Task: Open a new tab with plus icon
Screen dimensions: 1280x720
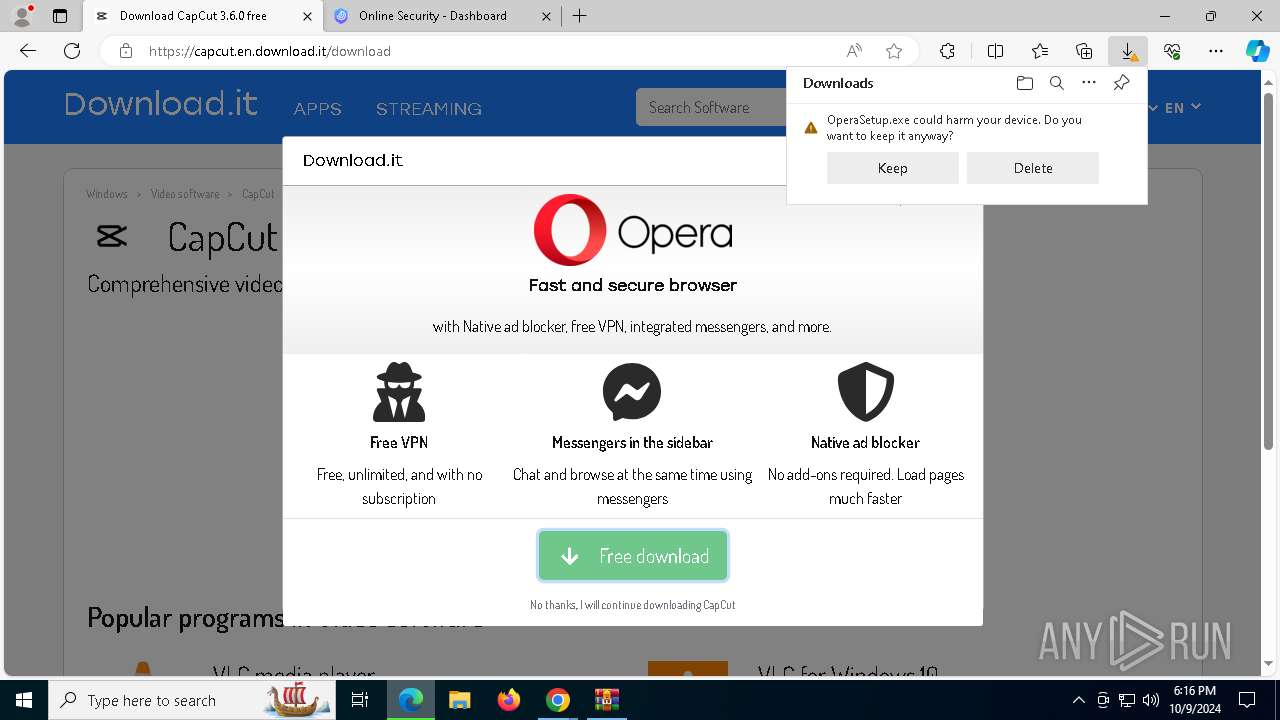Action: click(x=580, y=16)
